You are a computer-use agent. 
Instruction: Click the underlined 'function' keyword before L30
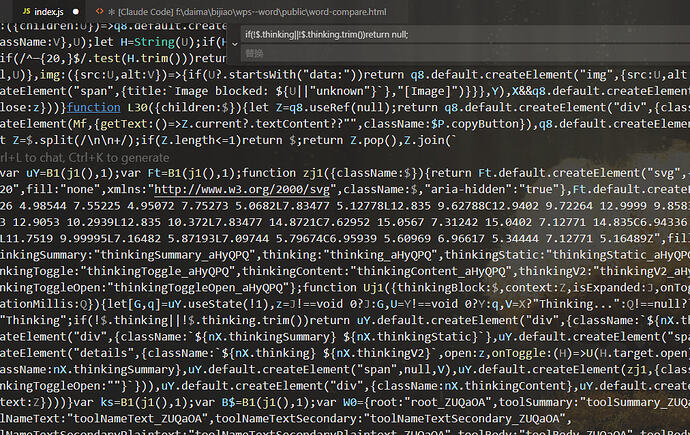tap(94, 107)
